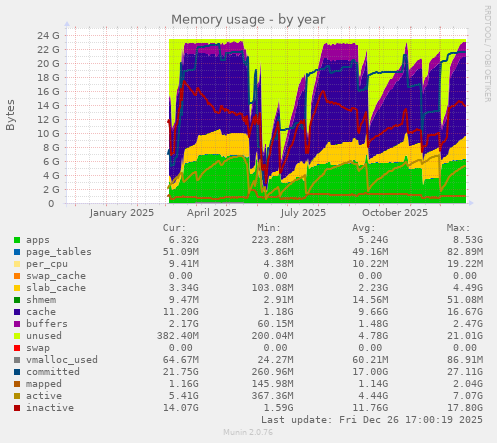Select the 'page_tables' legend label

click(x=59, y=252)
